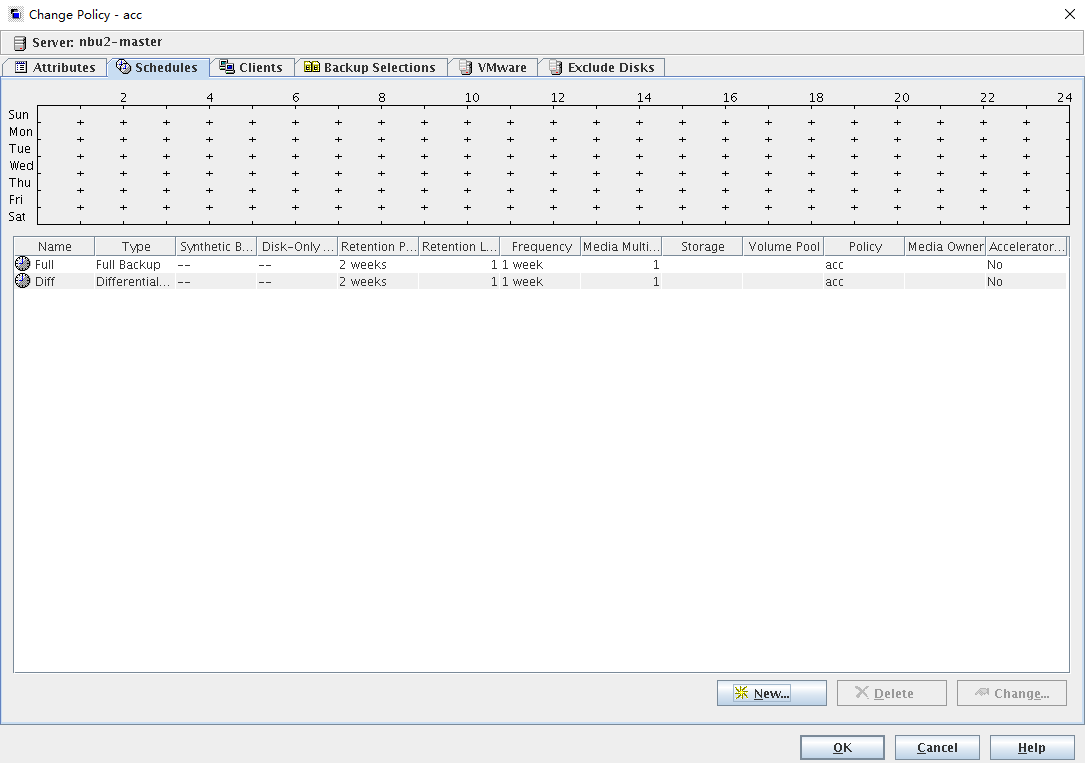Select the Differential schedule type cell

[x=133, y=282]
